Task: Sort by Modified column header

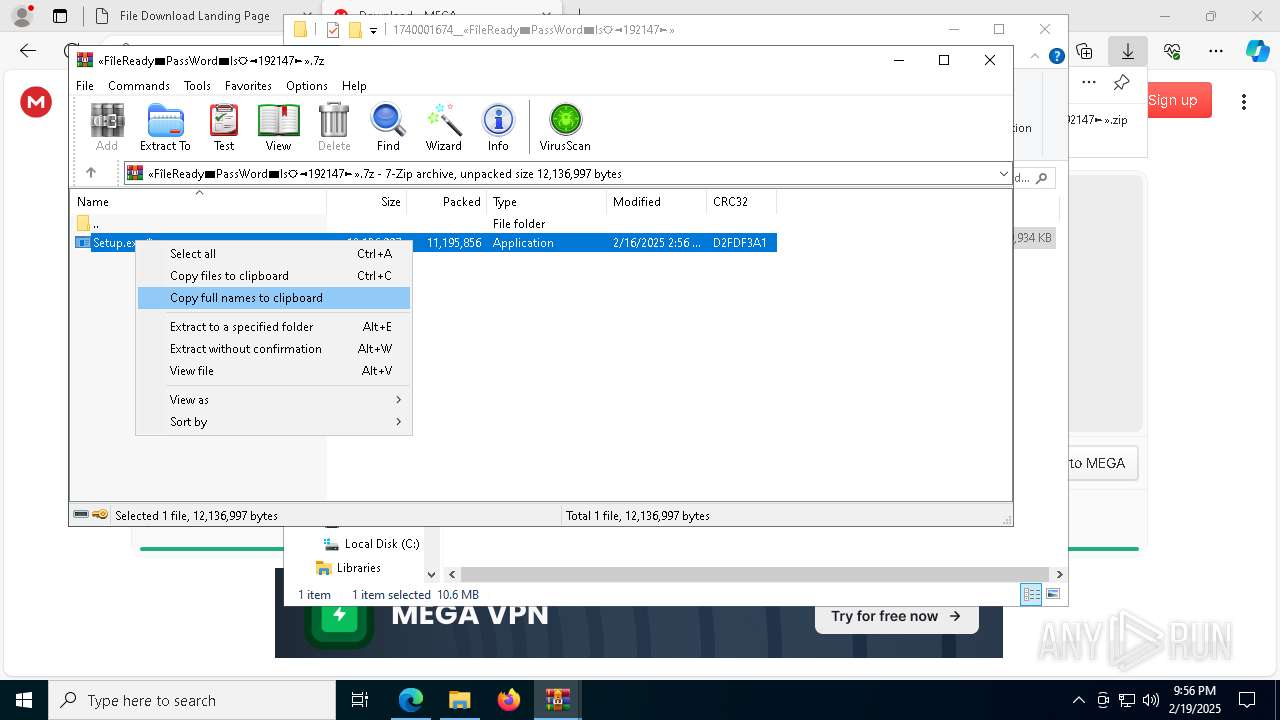Action: coord(656,202)
